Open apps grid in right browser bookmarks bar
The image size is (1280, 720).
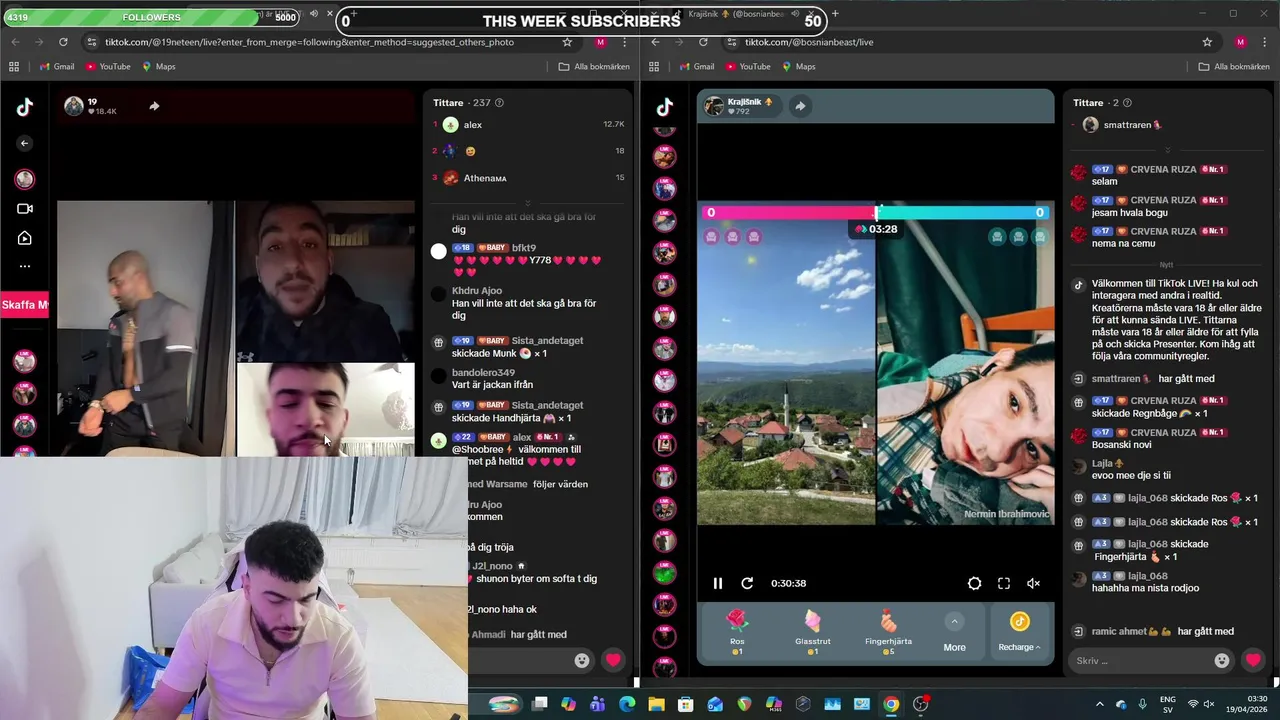coord(654,66)
